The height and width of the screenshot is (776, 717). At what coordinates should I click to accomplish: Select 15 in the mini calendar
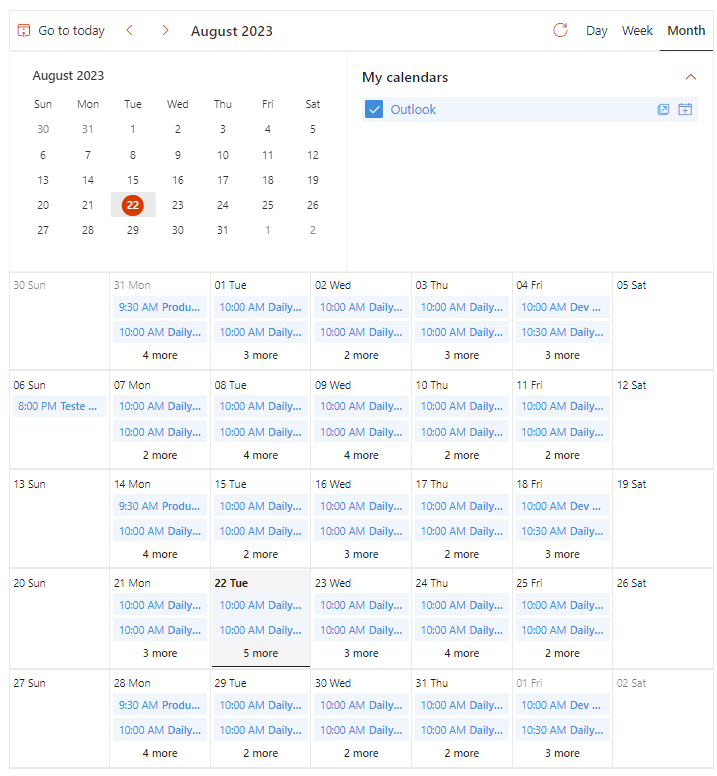(133, 180)
